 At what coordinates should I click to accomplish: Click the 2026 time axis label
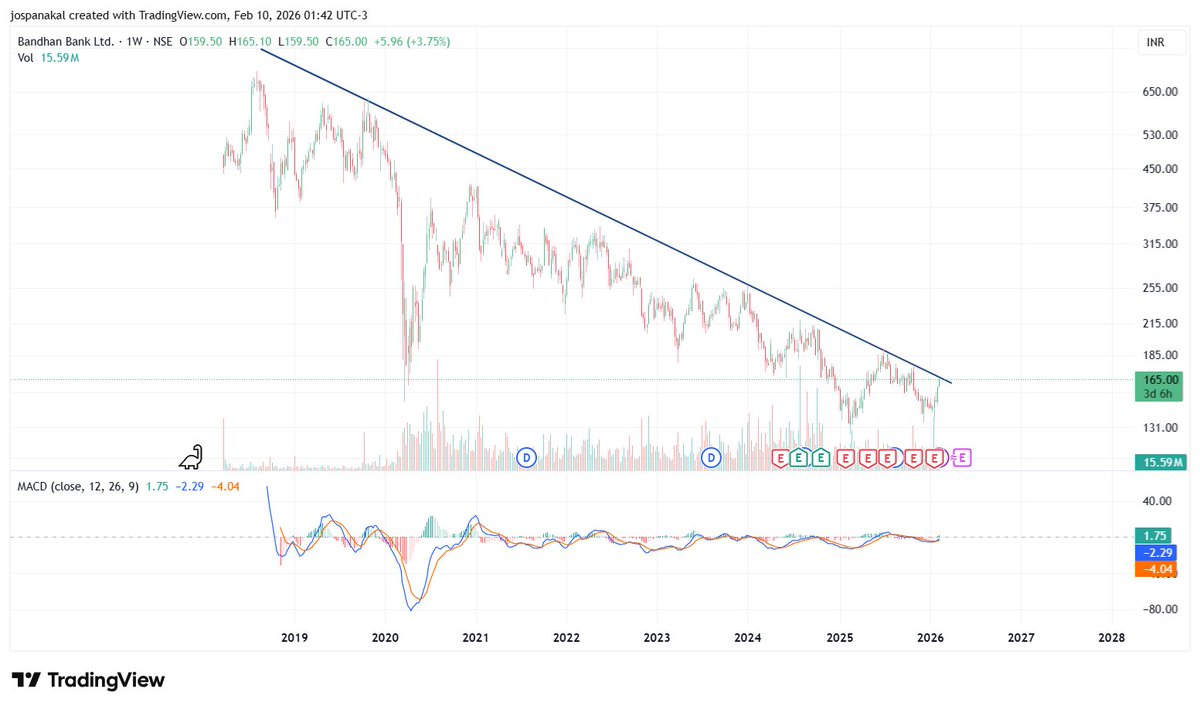[930, 637]
